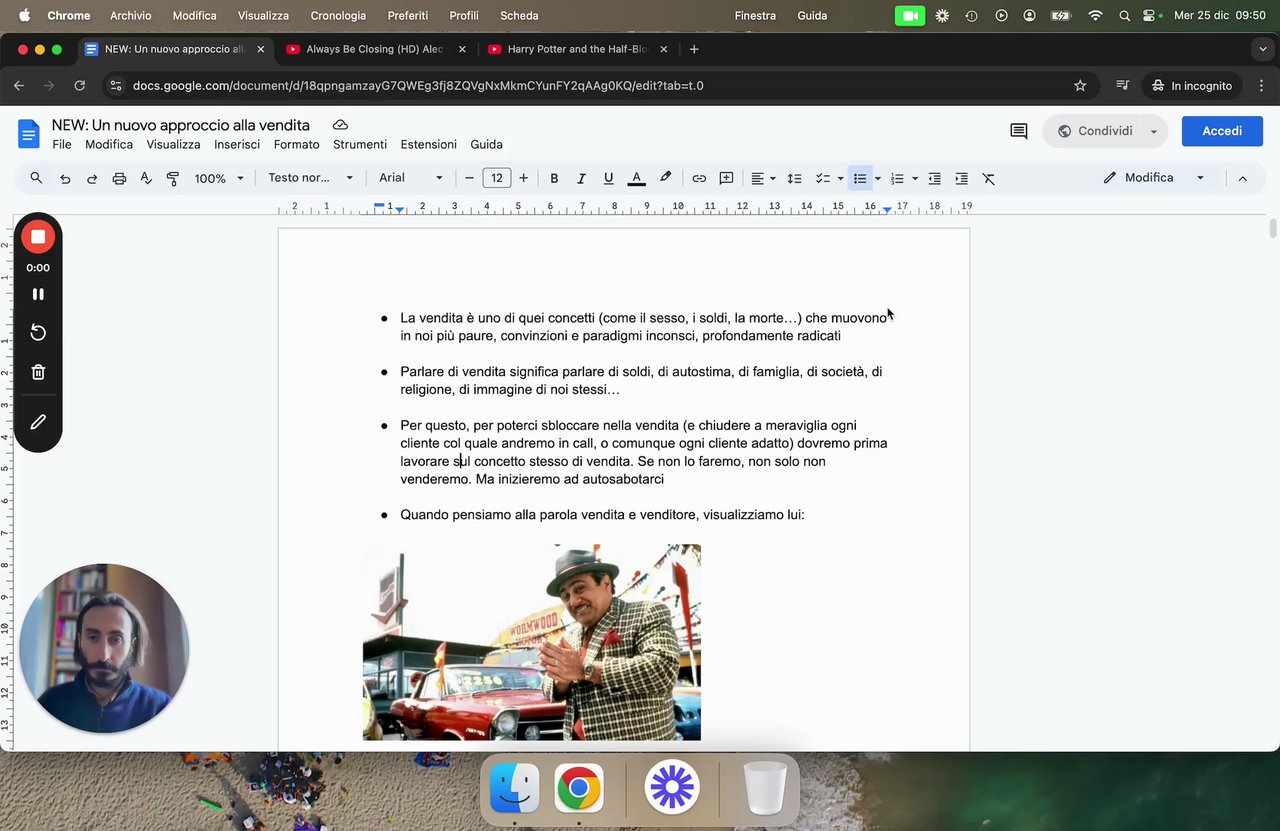
Task: Open Chrome's tab search chevron
Action: 1263,49
